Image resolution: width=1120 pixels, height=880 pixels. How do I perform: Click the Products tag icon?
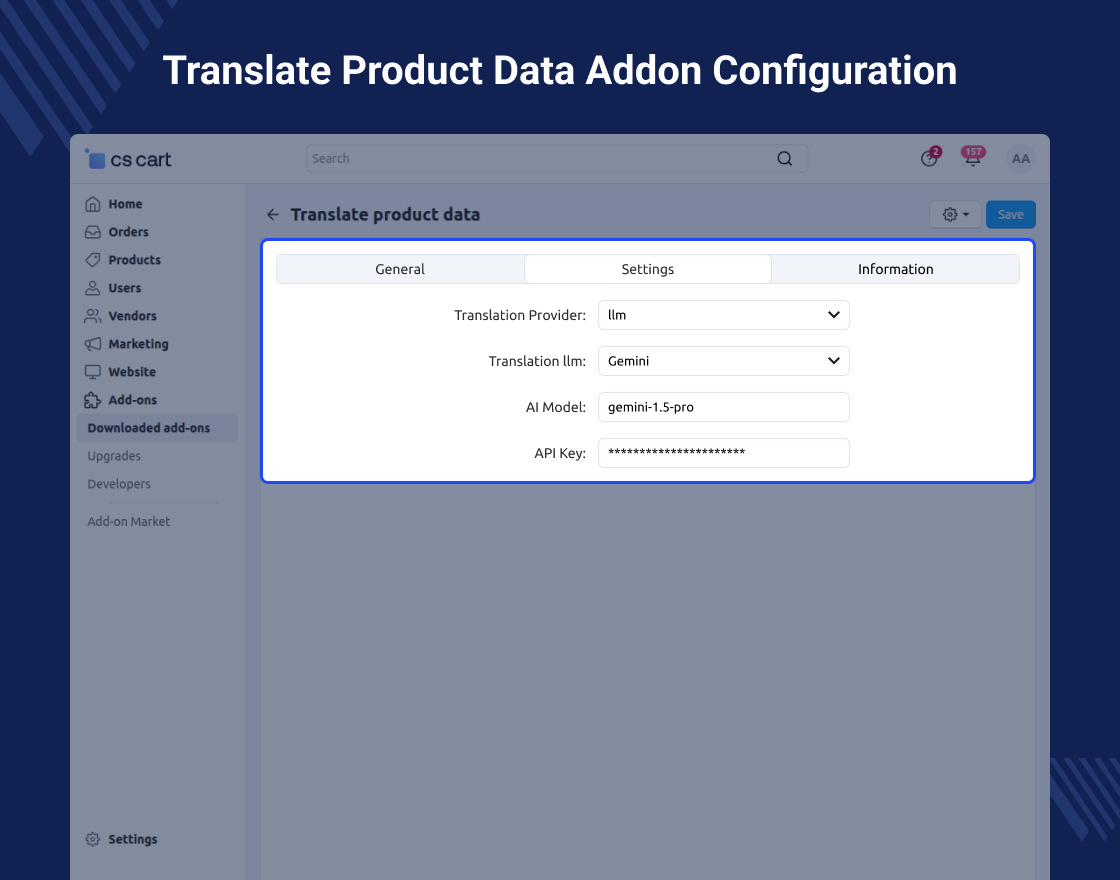tap(93, 260)
